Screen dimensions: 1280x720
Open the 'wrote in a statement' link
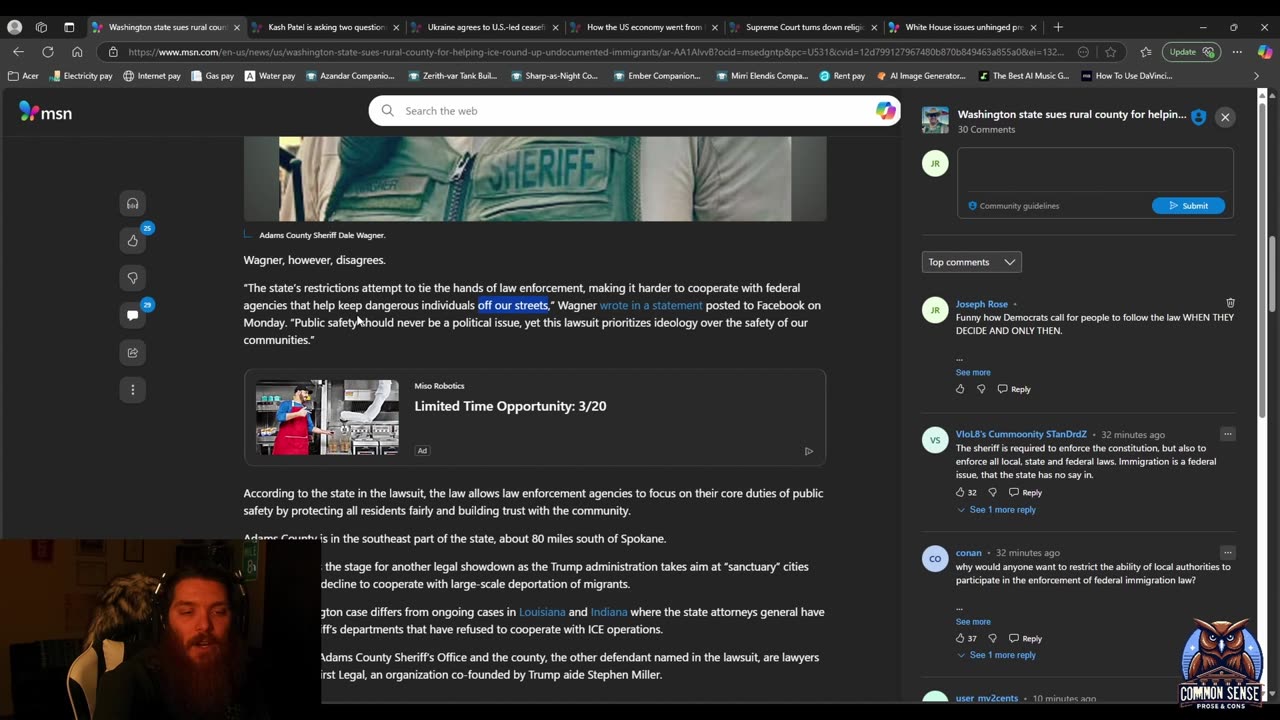[651, 306]
